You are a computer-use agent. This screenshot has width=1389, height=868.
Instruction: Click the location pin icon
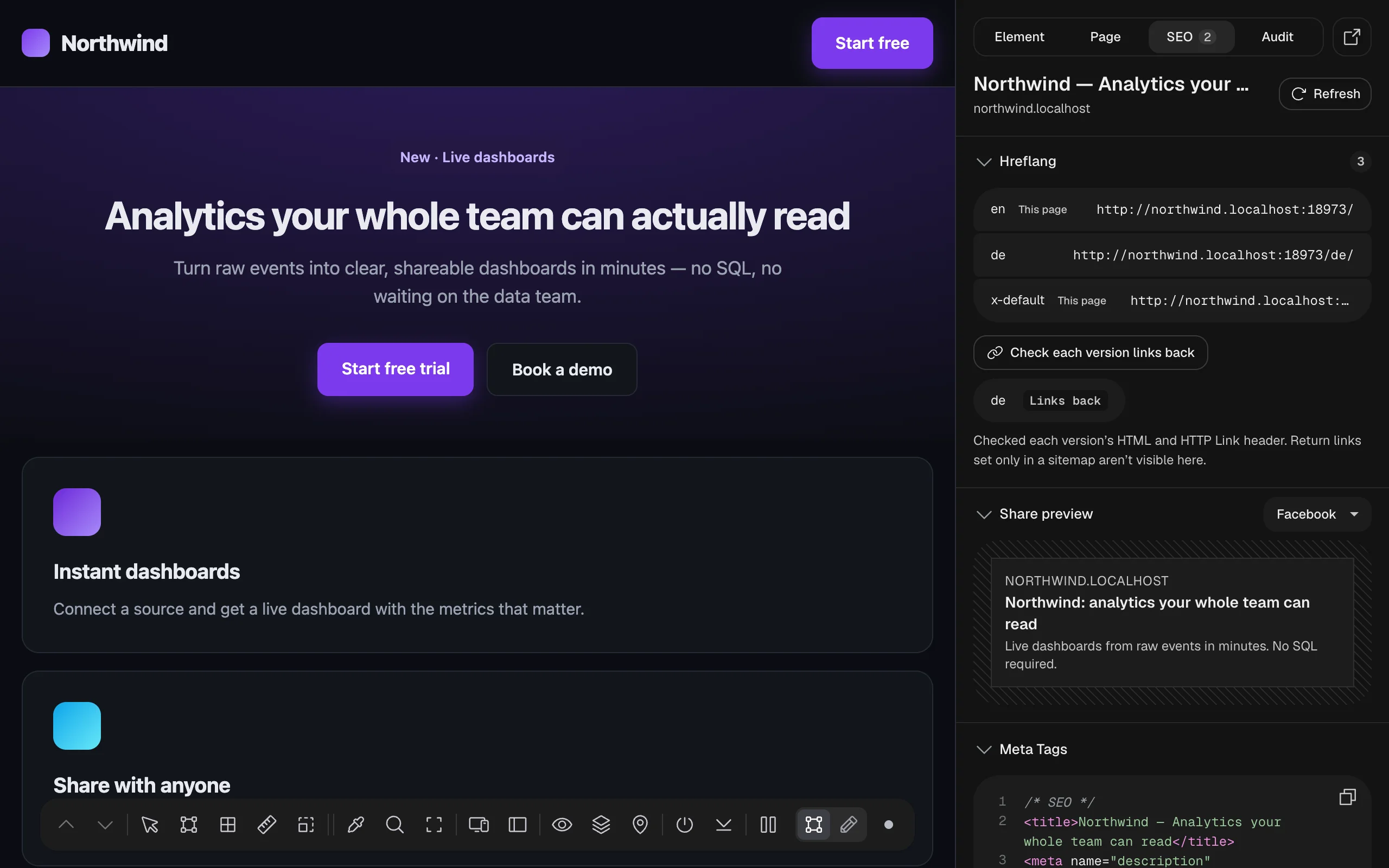click(x=640, y=825)
